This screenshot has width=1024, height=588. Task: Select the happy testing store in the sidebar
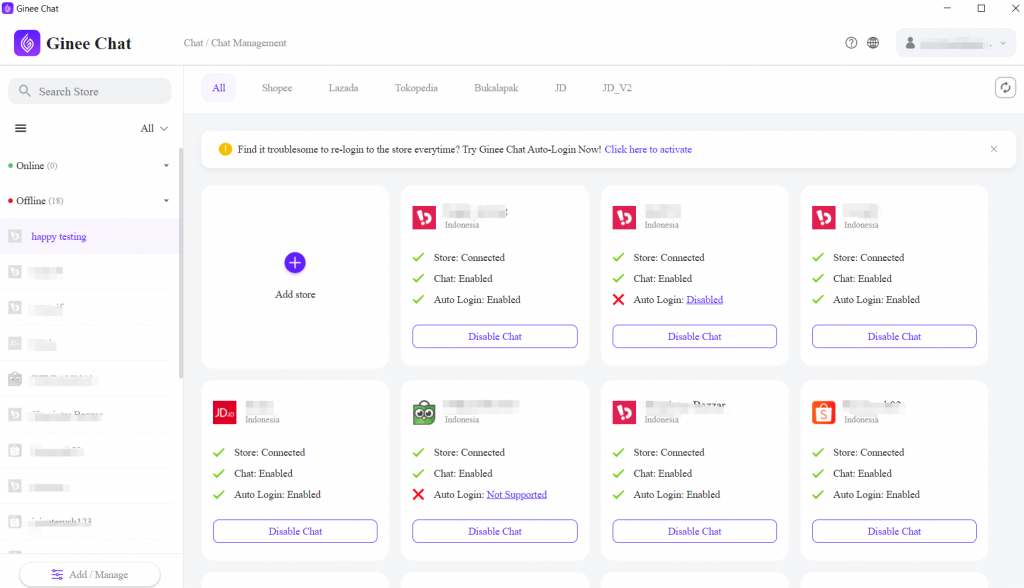click(x=89, y=237)
